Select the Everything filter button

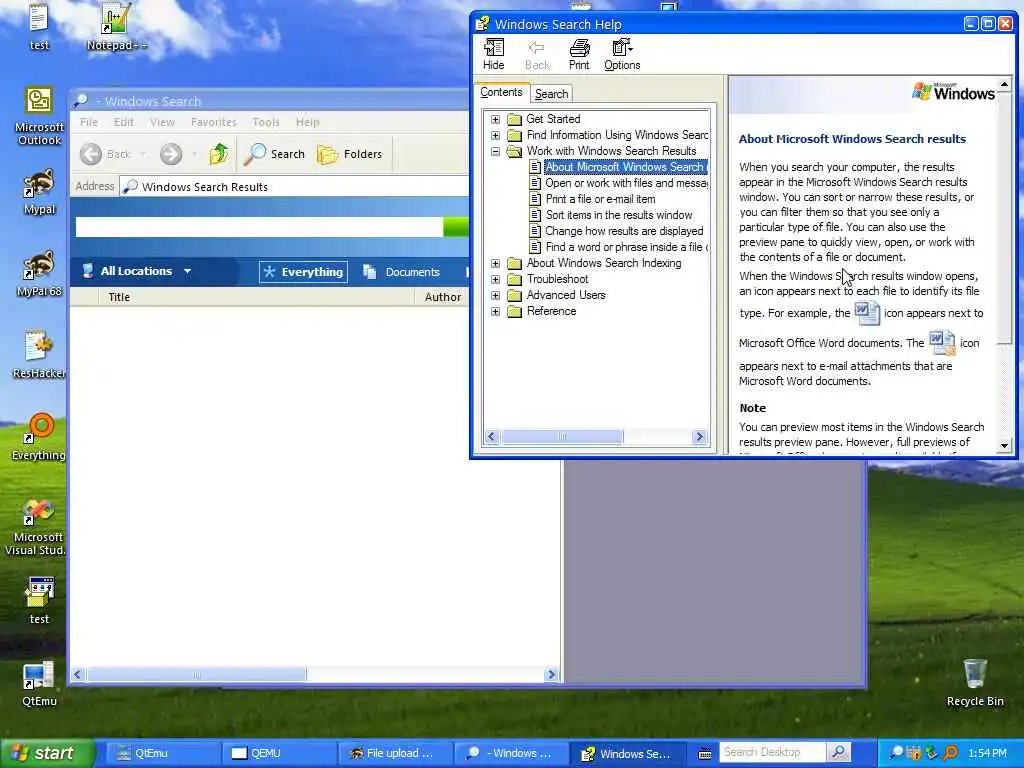(x=304, y=272)
